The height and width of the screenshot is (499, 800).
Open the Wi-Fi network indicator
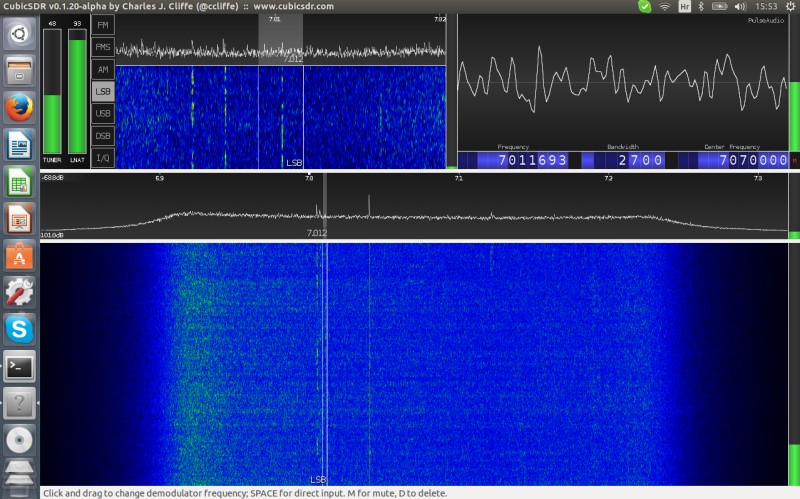[x=664, y=7]
